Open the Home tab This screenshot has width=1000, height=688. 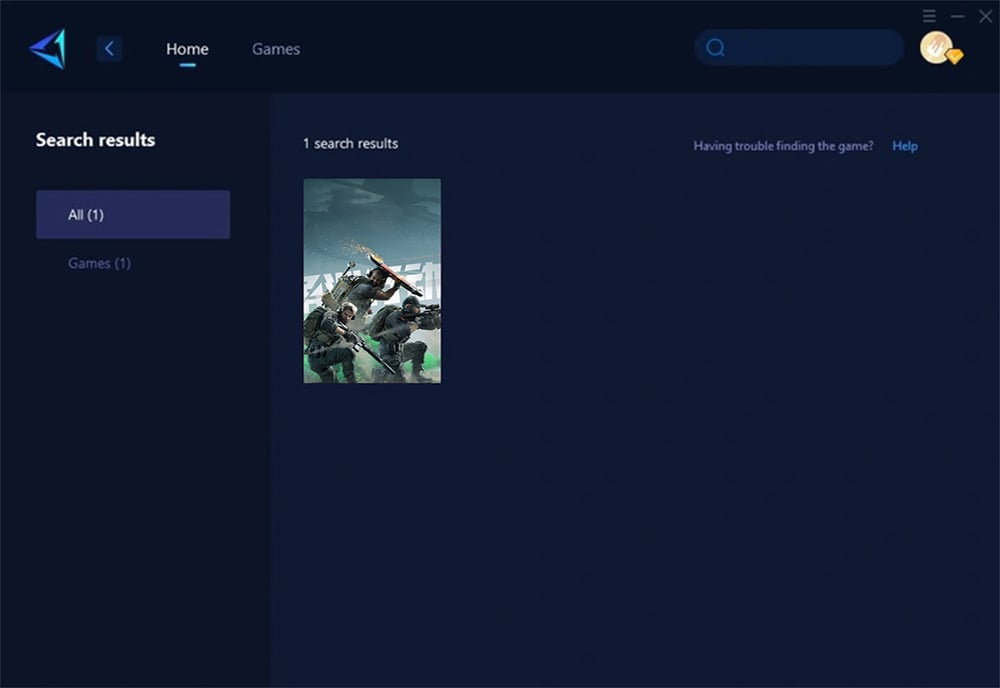[x=187, y=49]
